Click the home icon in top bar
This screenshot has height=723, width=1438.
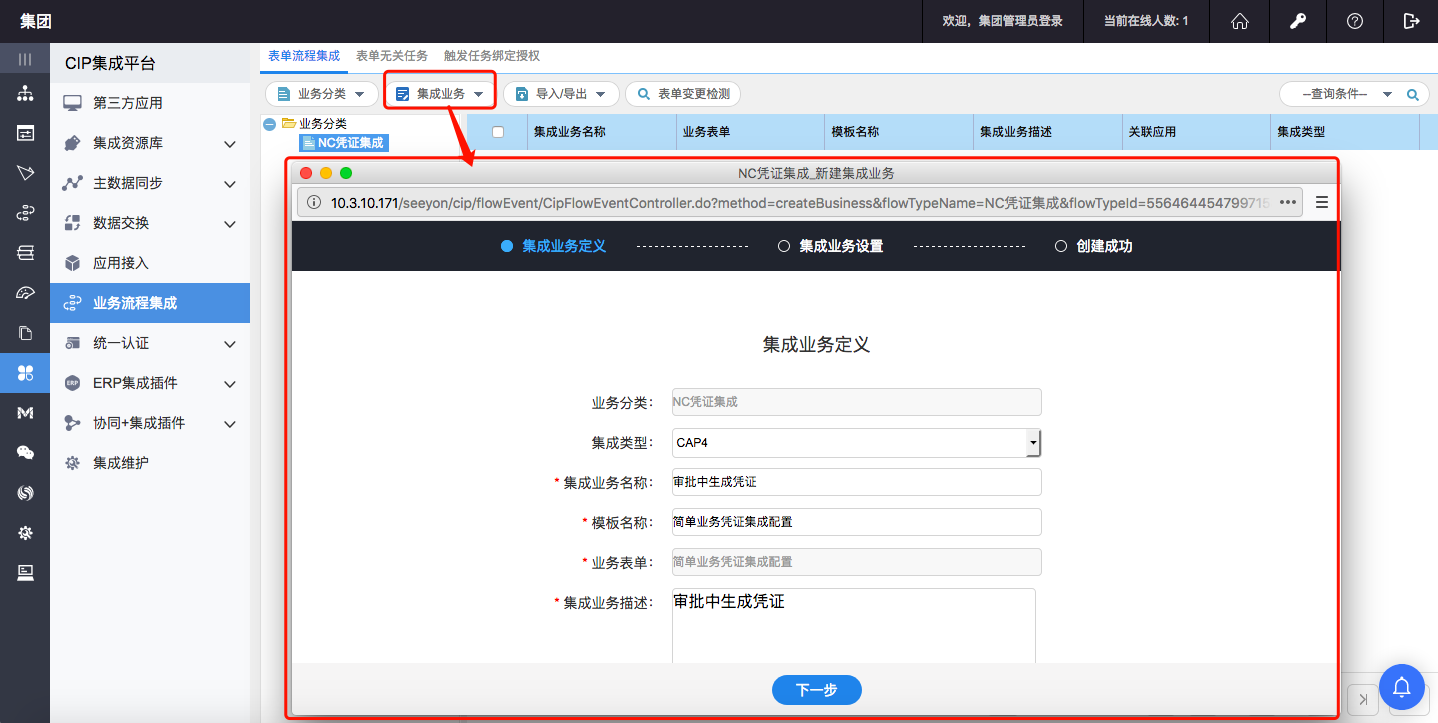(x=1240, y=21)
